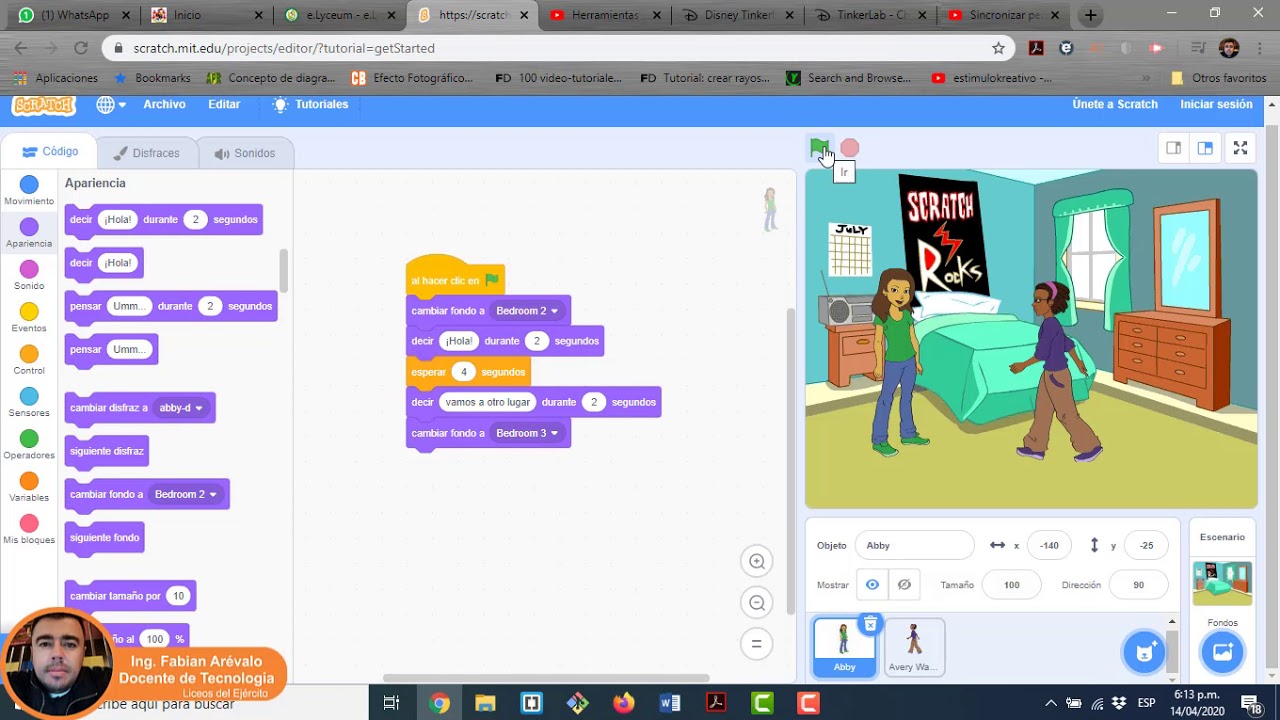Open the Editar menu
The width and height of the screenshot is (1280, 720).
[x=224, y=104]
